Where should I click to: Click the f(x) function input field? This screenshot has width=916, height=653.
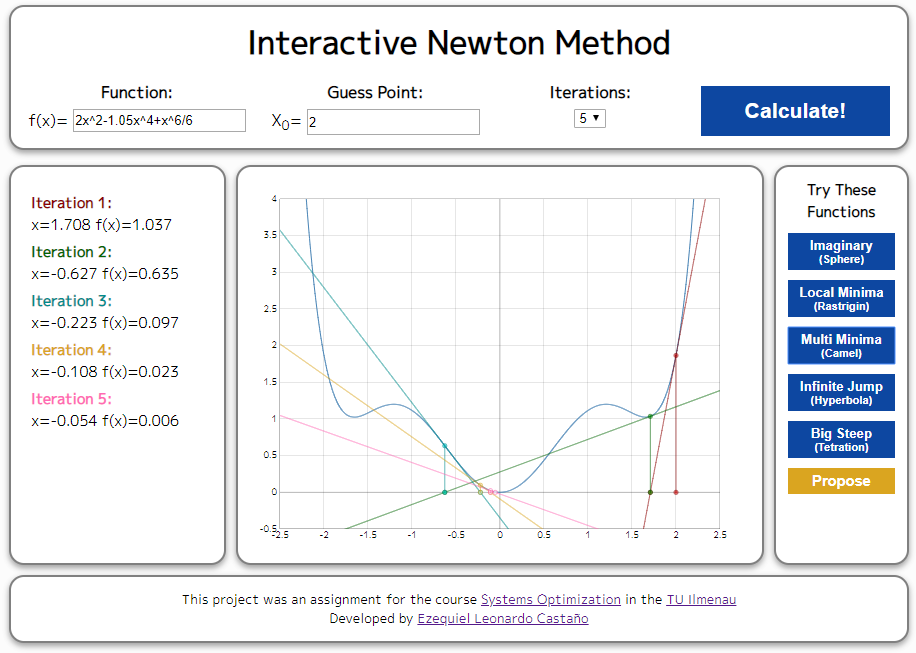(156, 120)
